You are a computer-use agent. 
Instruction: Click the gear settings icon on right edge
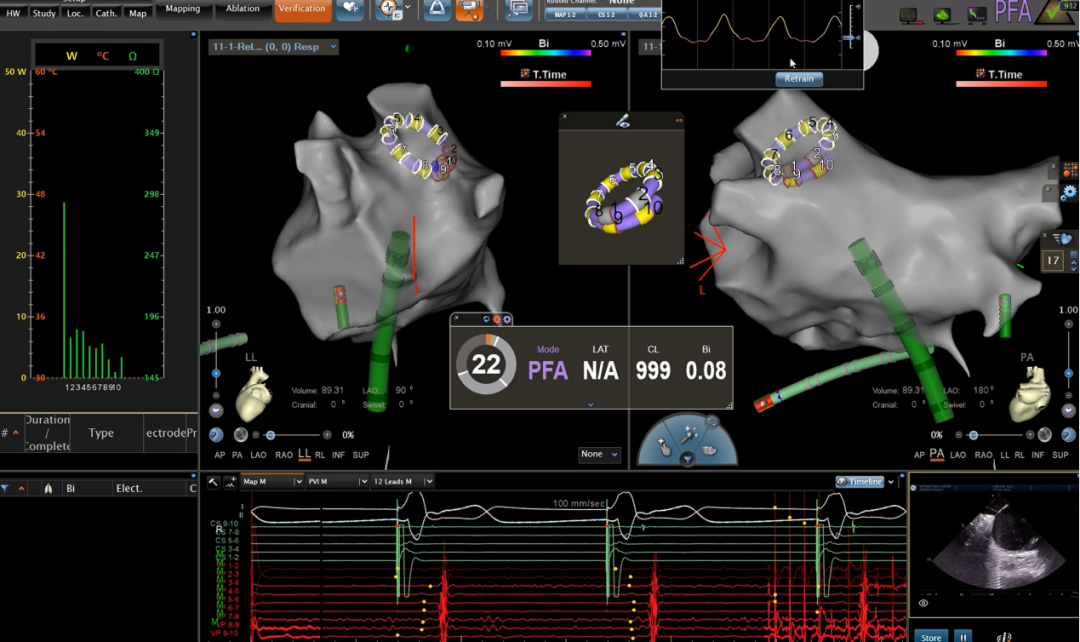1069,193
